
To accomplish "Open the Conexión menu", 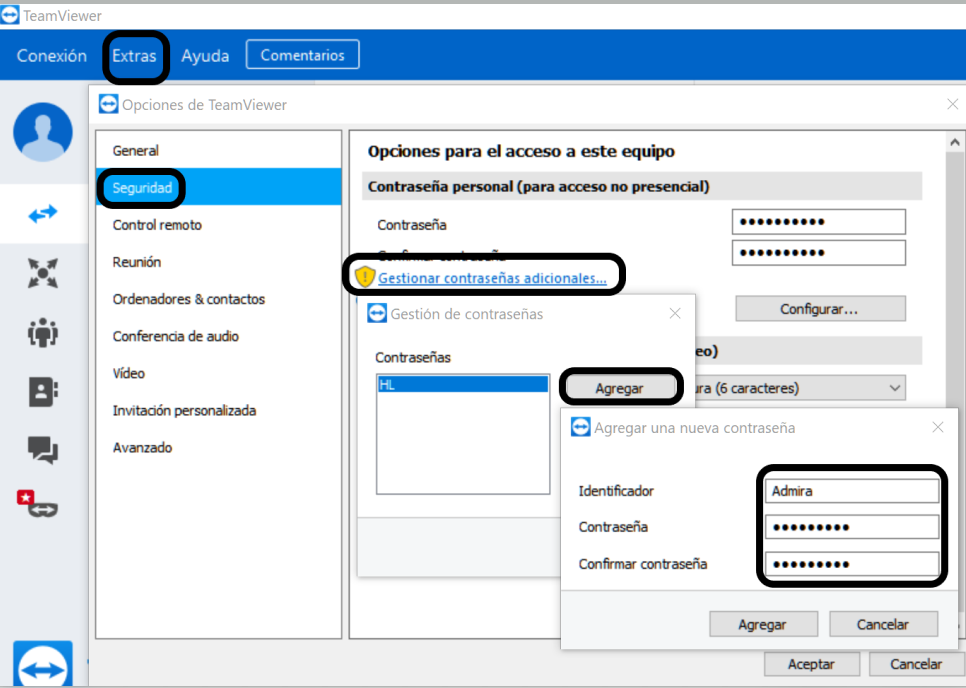I will (52, 56).
